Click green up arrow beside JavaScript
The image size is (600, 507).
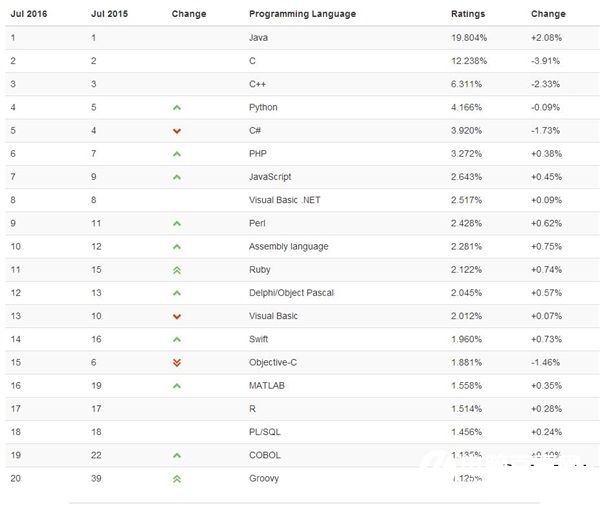176,177
